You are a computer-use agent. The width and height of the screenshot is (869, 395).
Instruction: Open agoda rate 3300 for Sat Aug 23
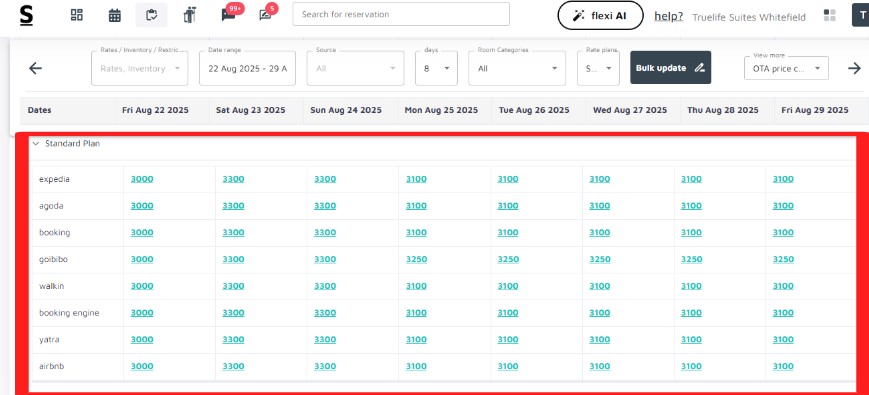[x=233, y=206]
